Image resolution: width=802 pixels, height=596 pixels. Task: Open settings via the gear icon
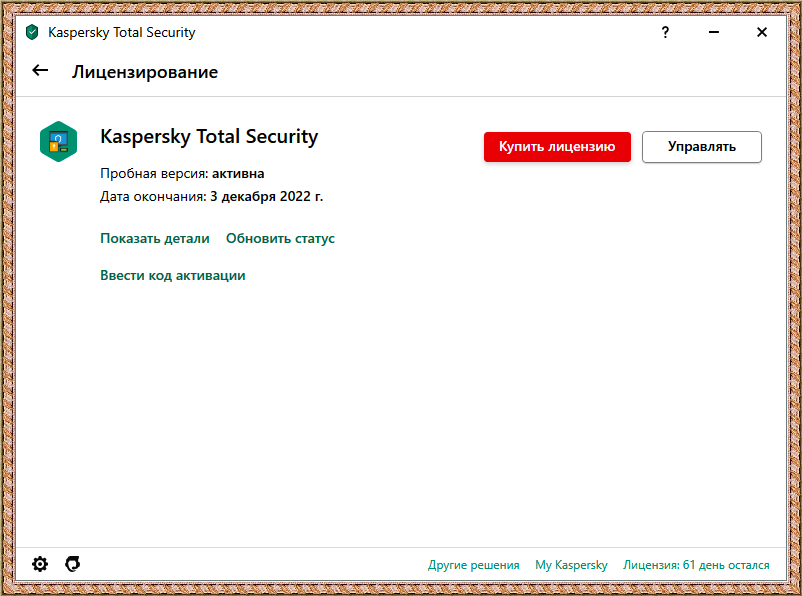tap(40, 564)
